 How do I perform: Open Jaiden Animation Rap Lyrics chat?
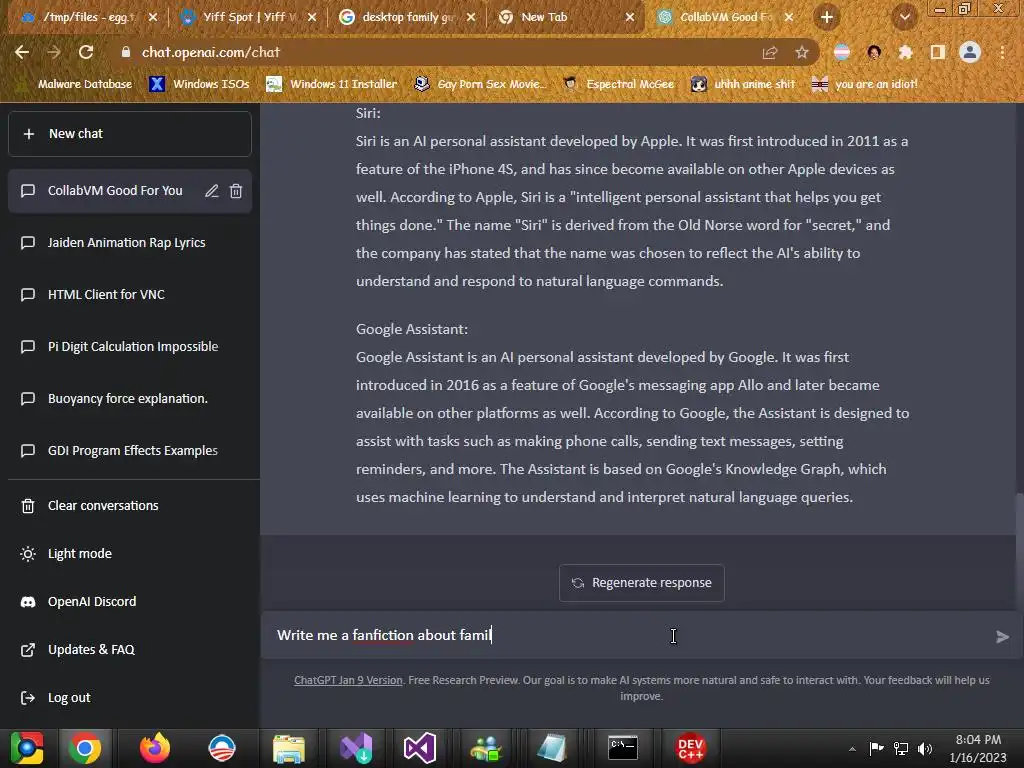pyautogui.click(x=131, y=243)
